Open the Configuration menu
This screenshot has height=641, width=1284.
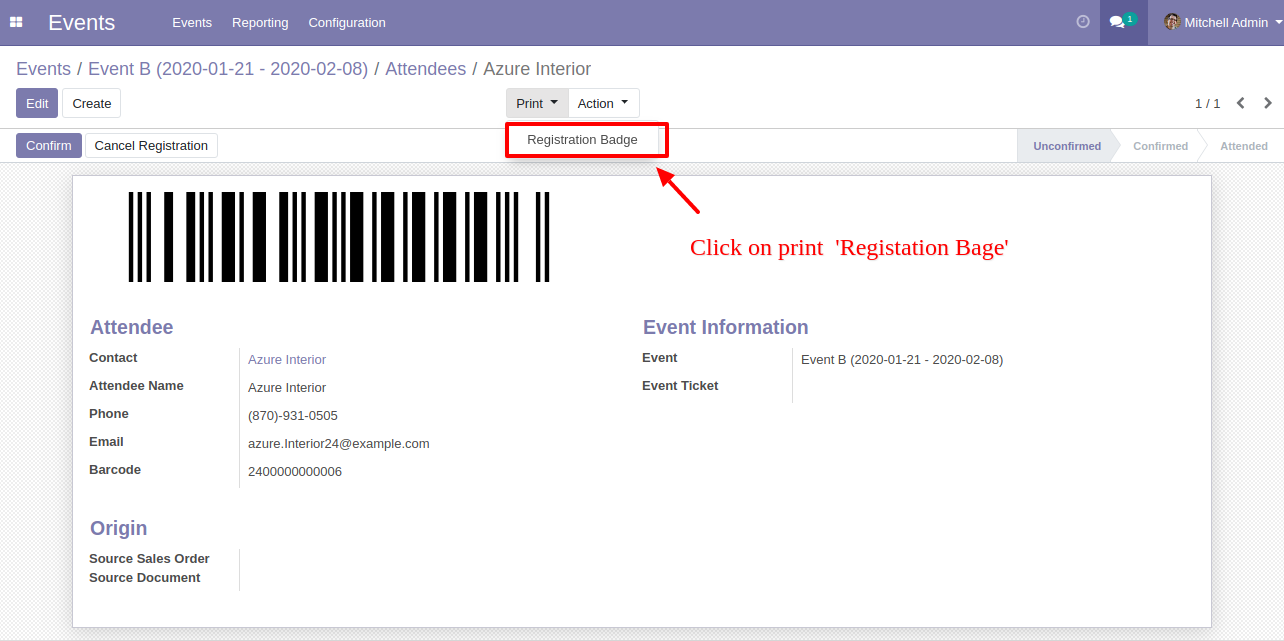[347, 22]
